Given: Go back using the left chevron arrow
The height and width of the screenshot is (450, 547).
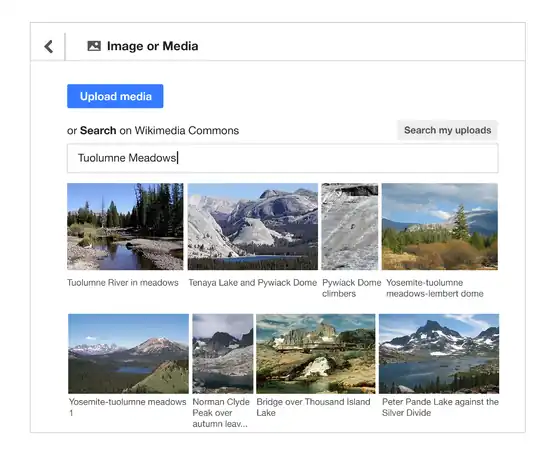Looking at the screenshot, I should tap(48, 46).
